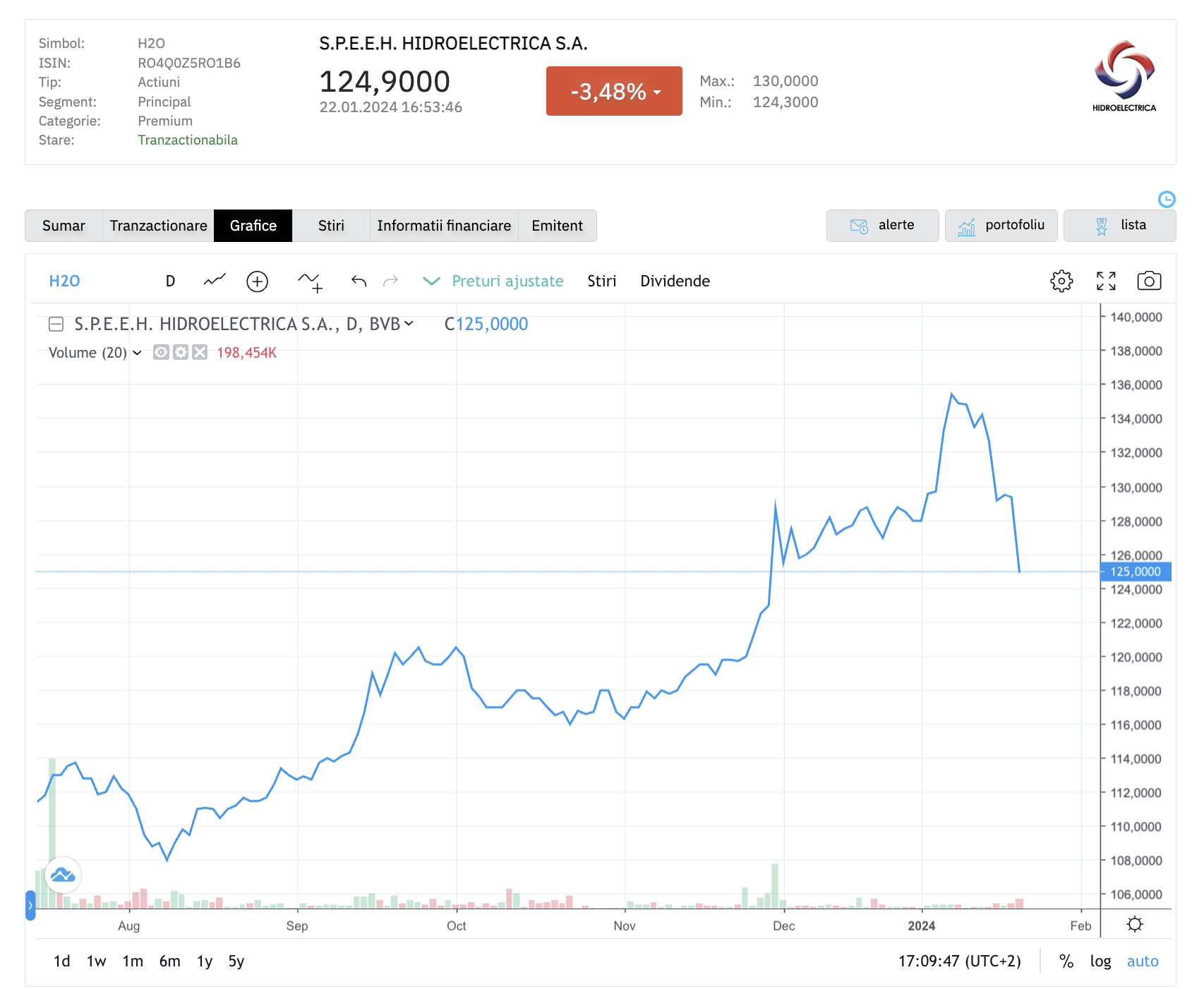Set chart range to 1m
1204x989 pixels.
(133, 961)
